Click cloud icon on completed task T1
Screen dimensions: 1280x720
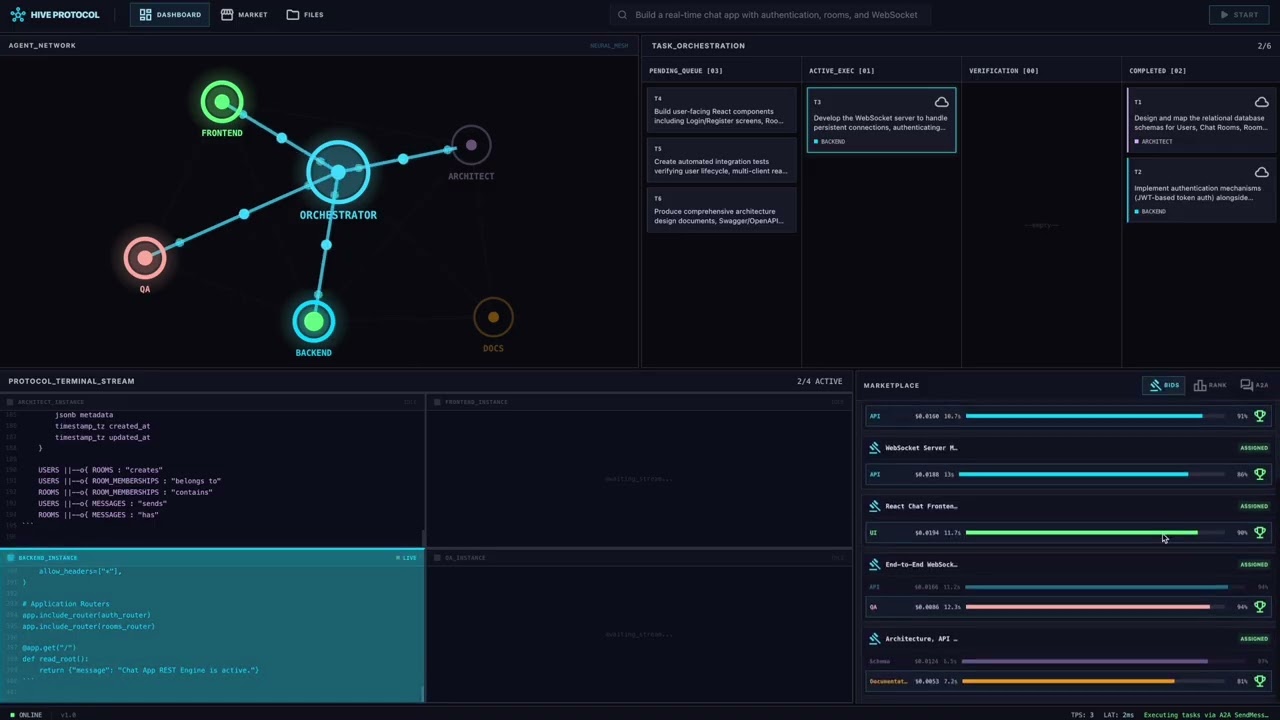[x=1261, y=102]
